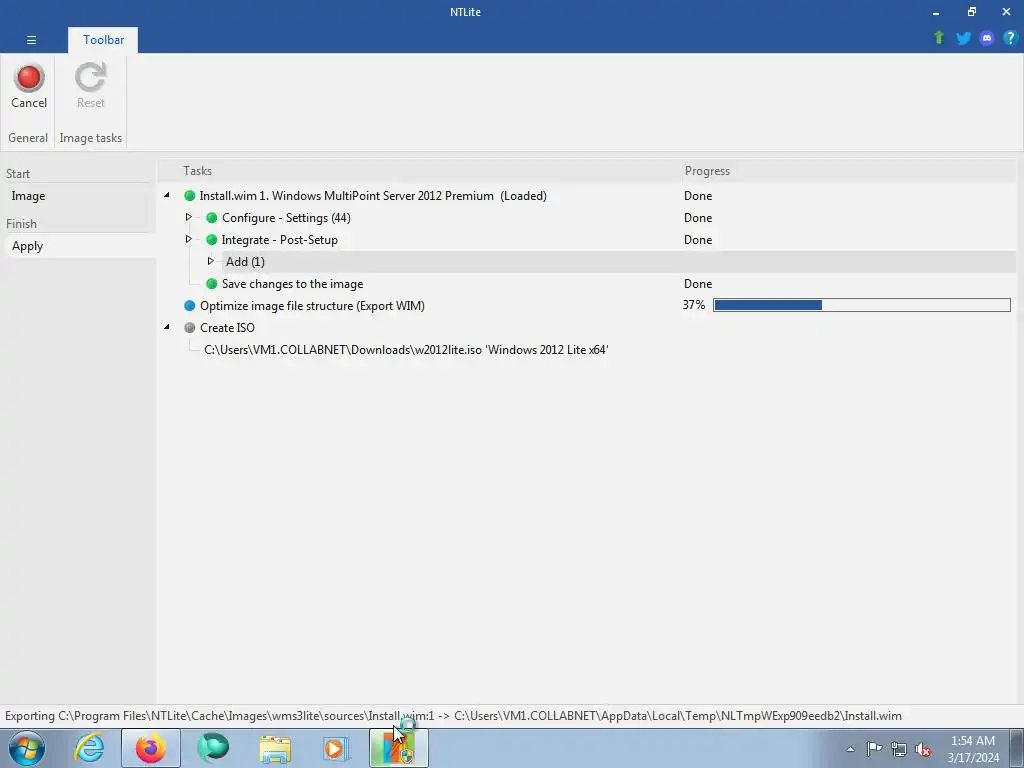The image size is (1024, 768).
Task: Click the General ribbon group label
Action: [x=28, y=138]
